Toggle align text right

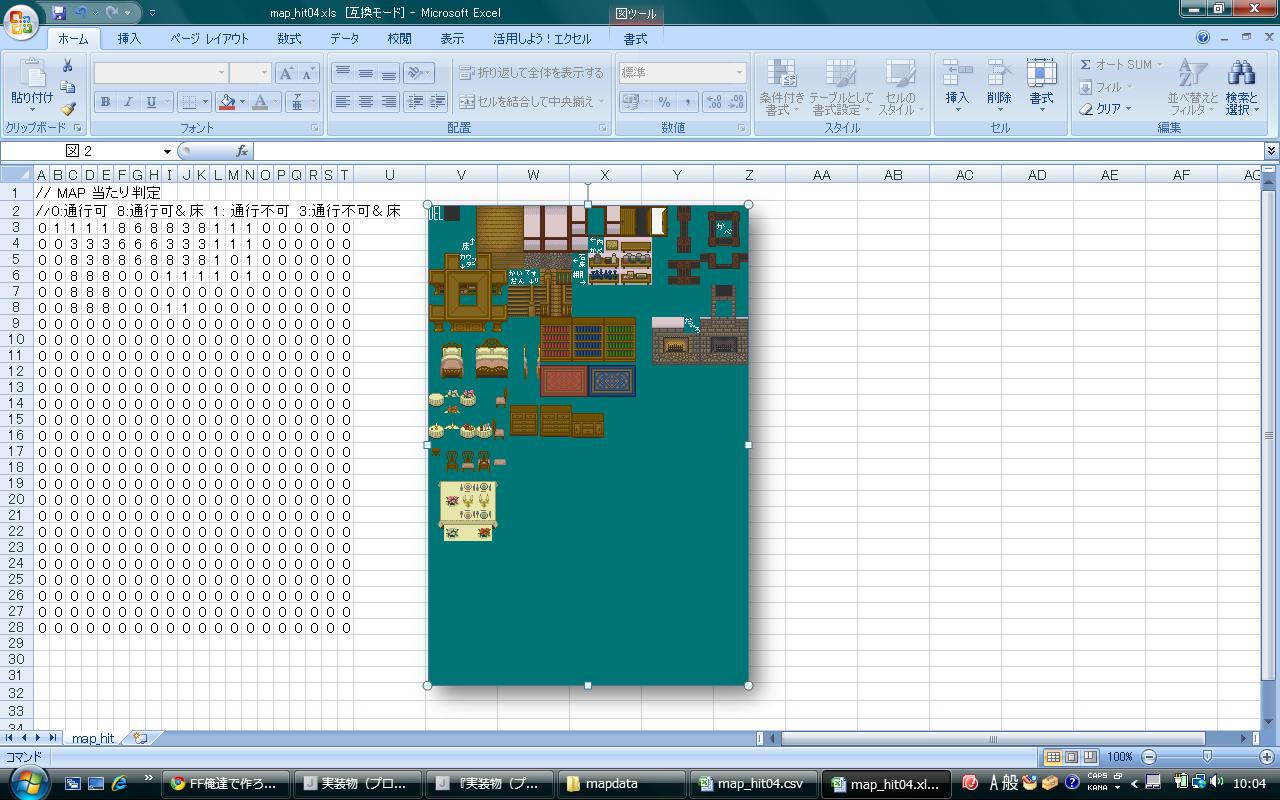tap(389, 102)
